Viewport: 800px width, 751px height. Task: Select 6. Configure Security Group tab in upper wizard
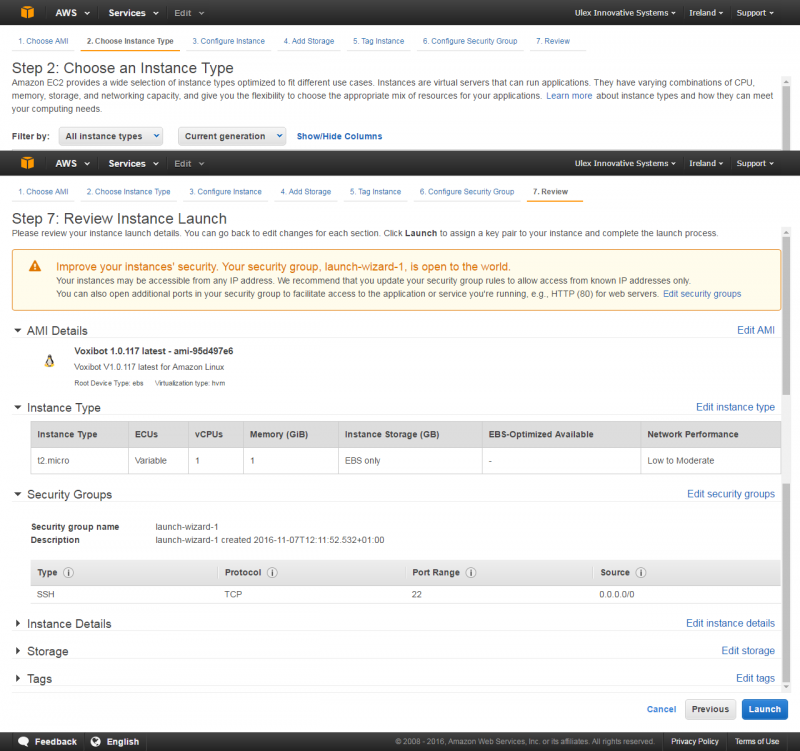pos(470,41)
